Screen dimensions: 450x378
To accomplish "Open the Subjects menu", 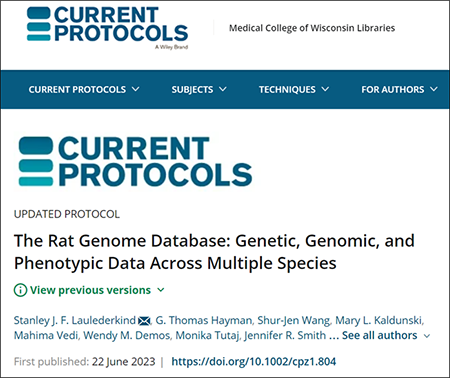I will point(199,89).
